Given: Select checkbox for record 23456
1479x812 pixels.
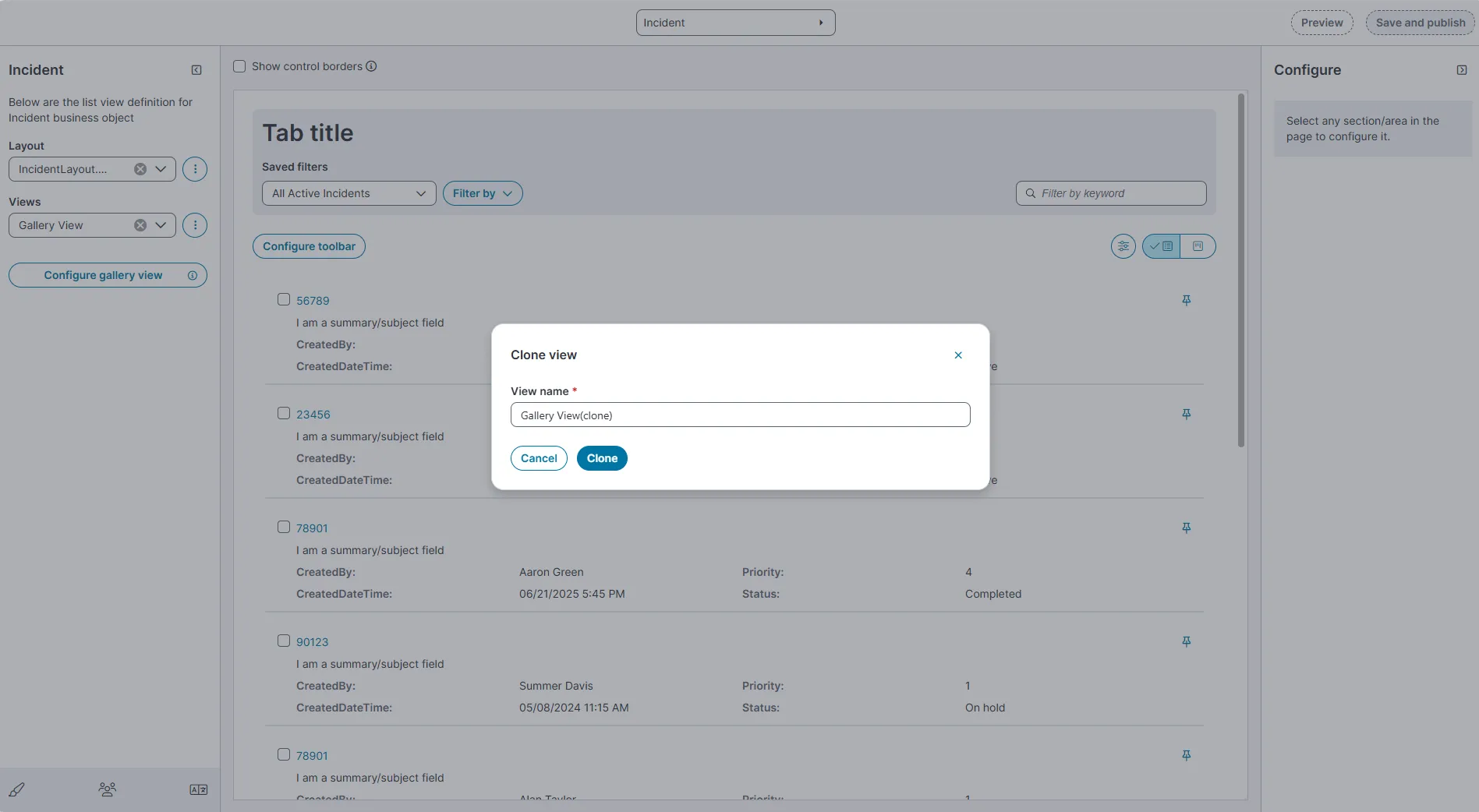Looking at the screenshot, I should (x=284, y=413).
